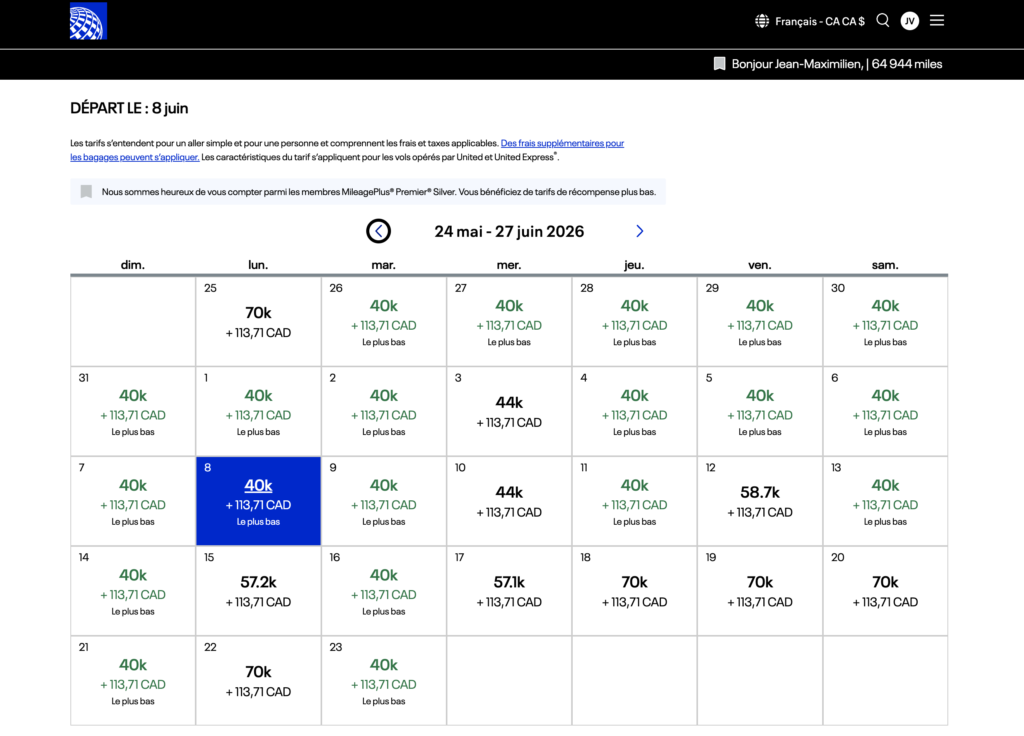Select May 31 Sunday fare
Viewport: 1024px width, 736px height.
(133, 411)
